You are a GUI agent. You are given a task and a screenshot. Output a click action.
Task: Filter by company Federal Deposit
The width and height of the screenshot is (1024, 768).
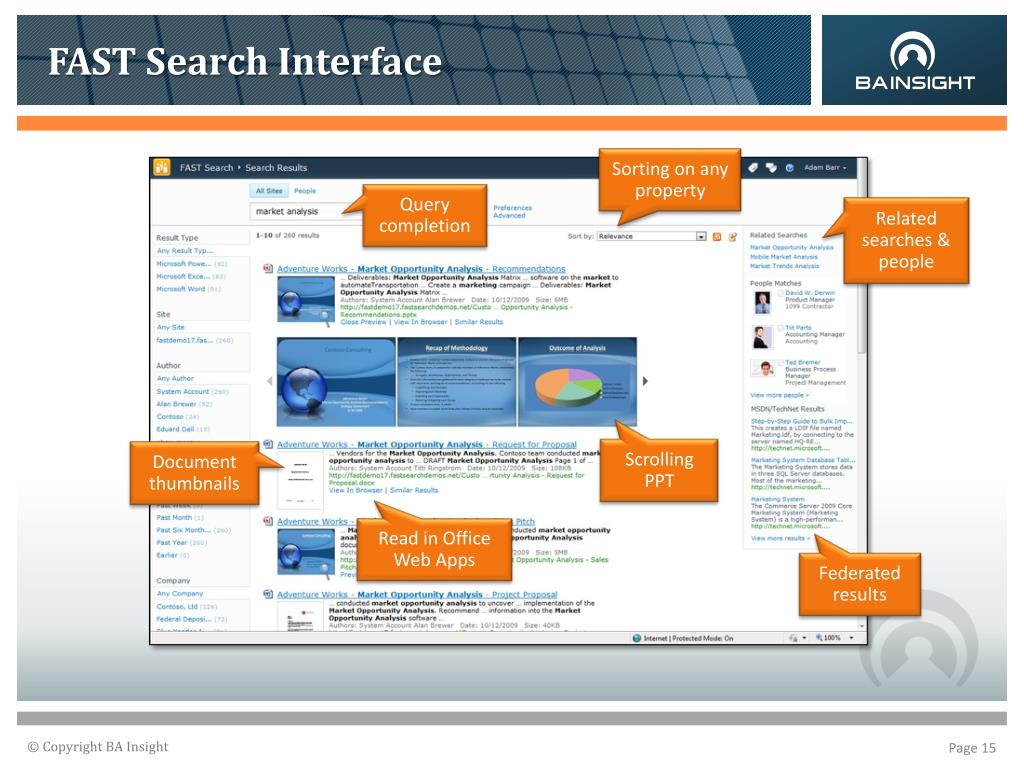click(192, 619)
